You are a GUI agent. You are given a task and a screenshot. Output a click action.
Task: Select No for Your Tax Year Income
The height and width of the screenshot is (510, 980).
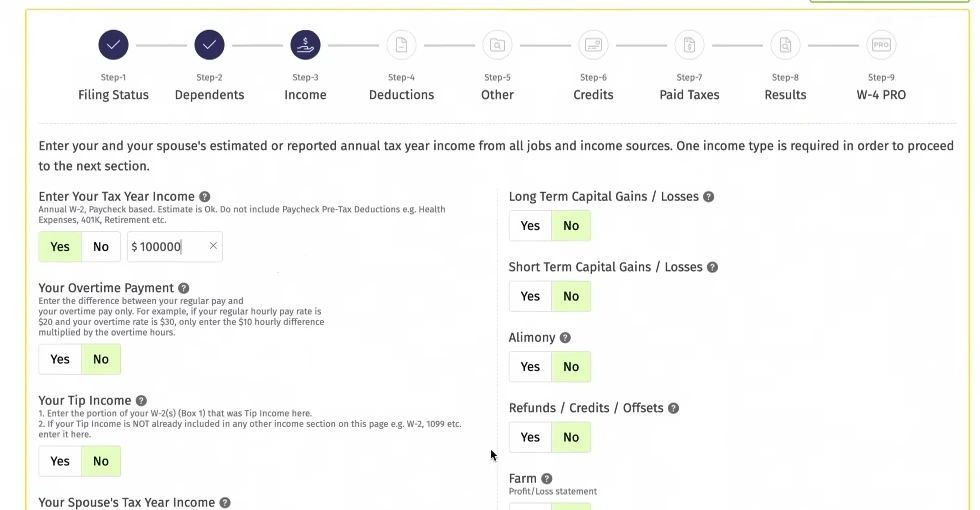click(x=101, y=247)
